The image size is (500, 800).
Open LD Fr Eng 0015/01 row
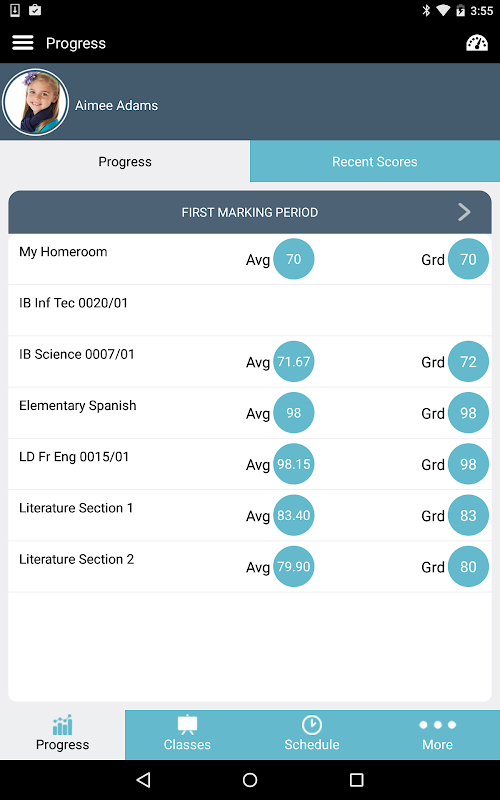250,464
